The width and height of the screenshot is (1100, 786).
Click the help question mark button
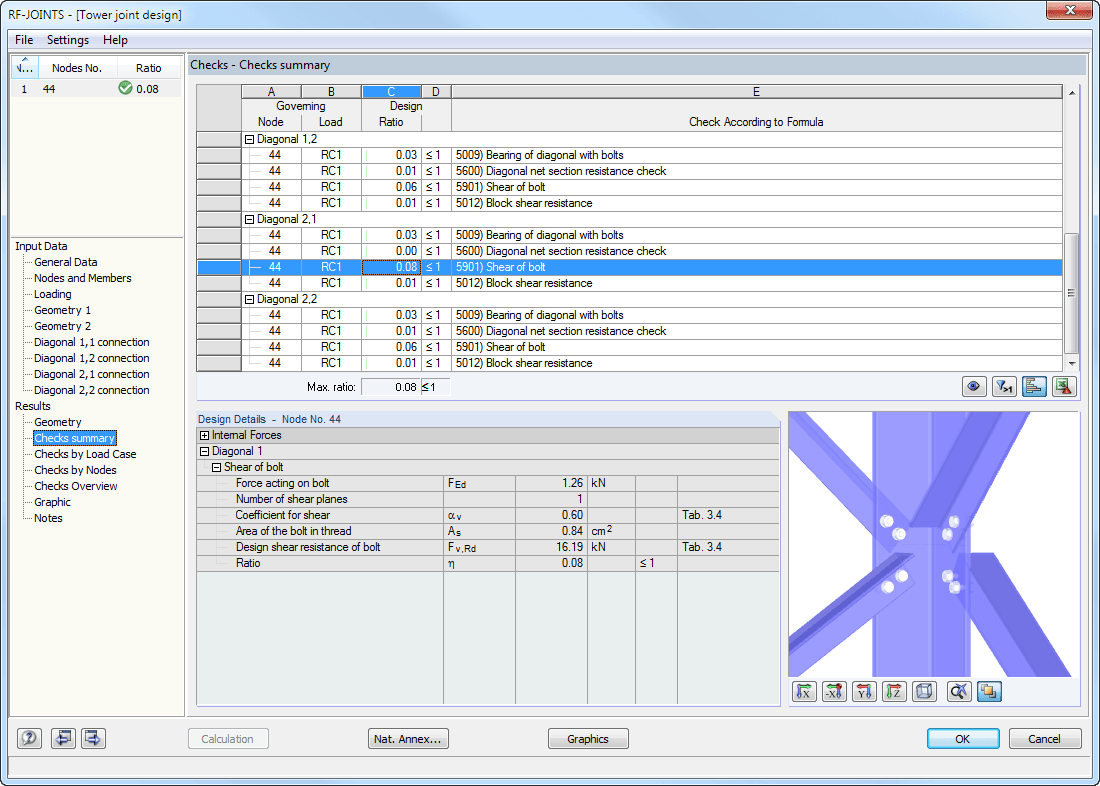tap(29, 738)
